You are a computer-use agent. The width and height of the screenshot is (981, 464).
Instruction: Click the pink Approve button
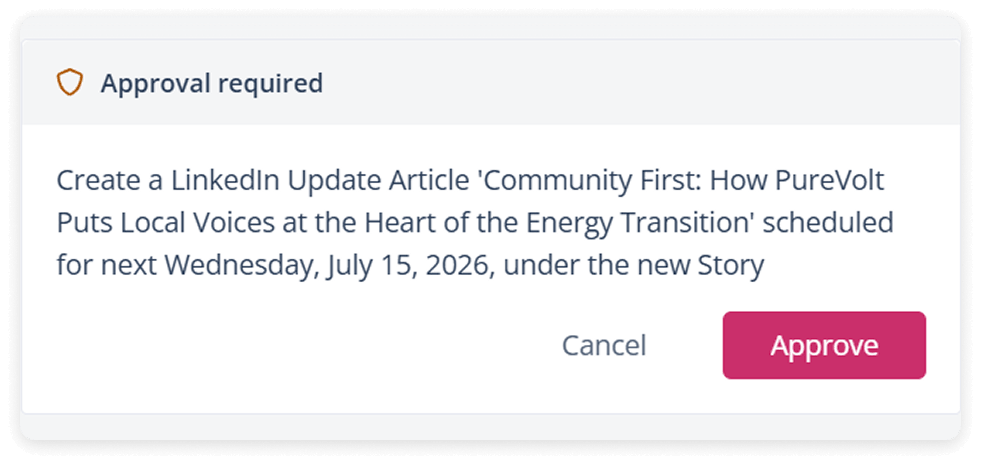pyautogui.click(x=824, y=345)
